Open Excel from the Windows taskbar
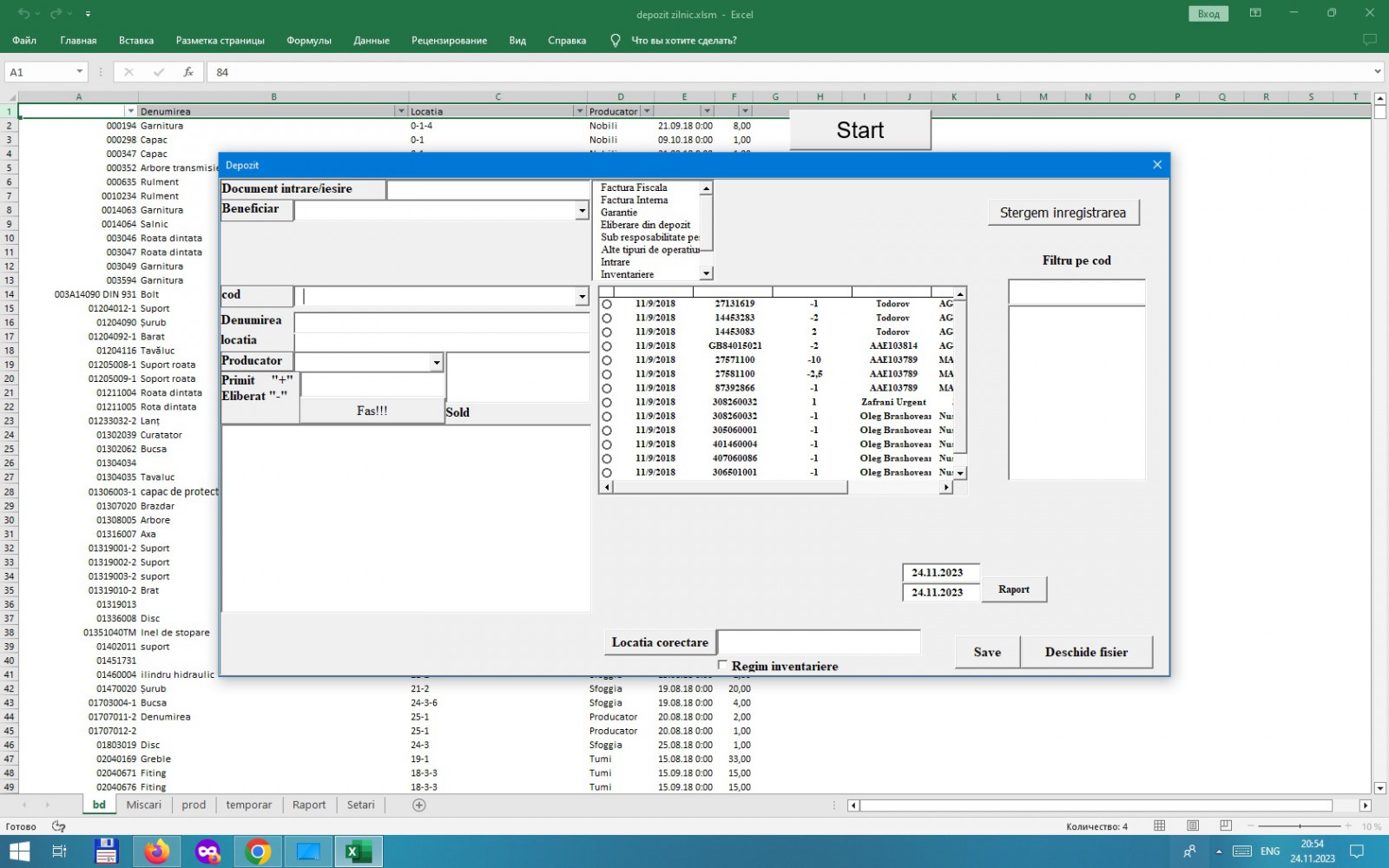Image resolution: width=1389 pixels, height=868 pixels. [358, 852]
